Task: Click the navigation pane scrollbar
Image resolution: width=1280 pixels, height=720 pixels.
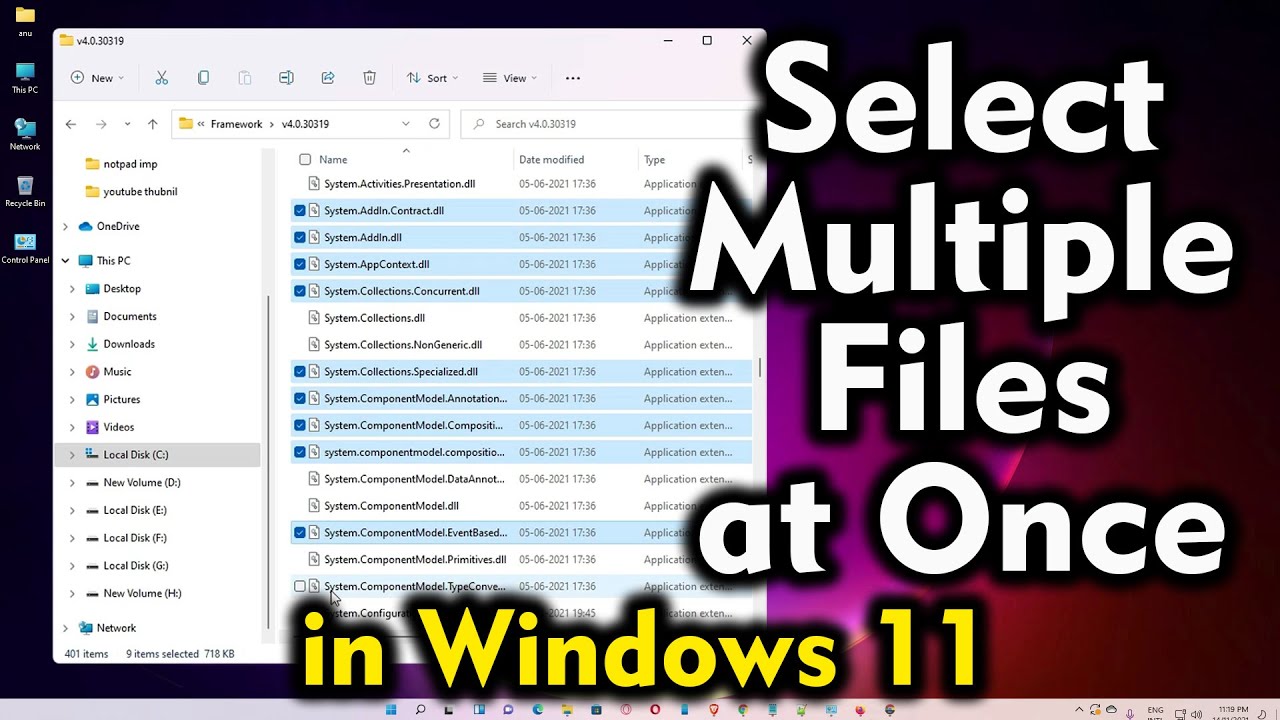Action: 267,460
